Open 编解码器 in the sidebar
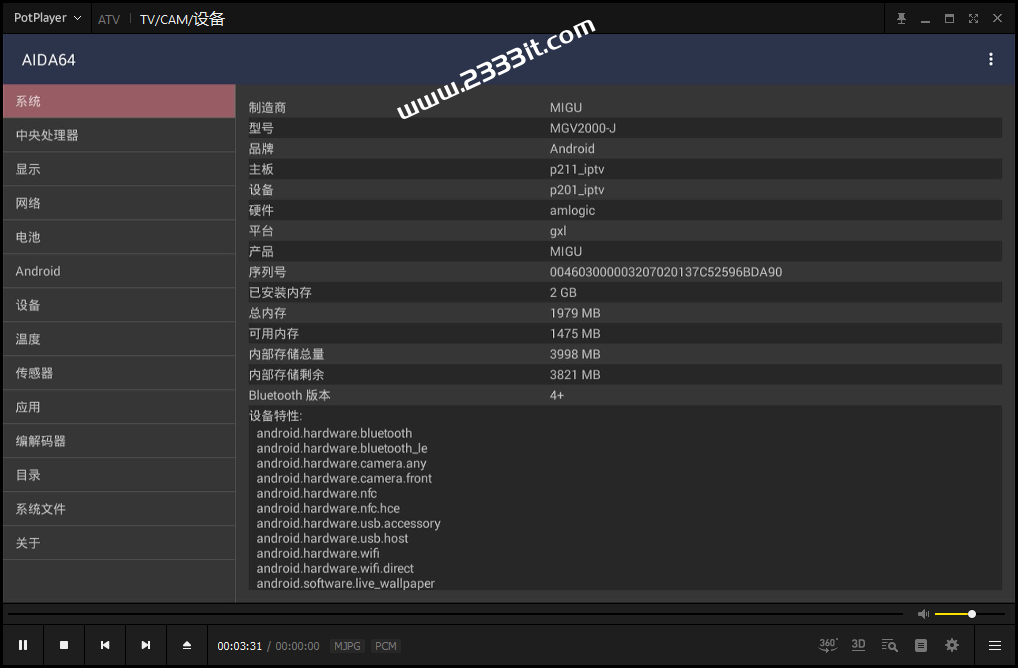Viewport: 1018px width, 668px height. click(119, 441)
